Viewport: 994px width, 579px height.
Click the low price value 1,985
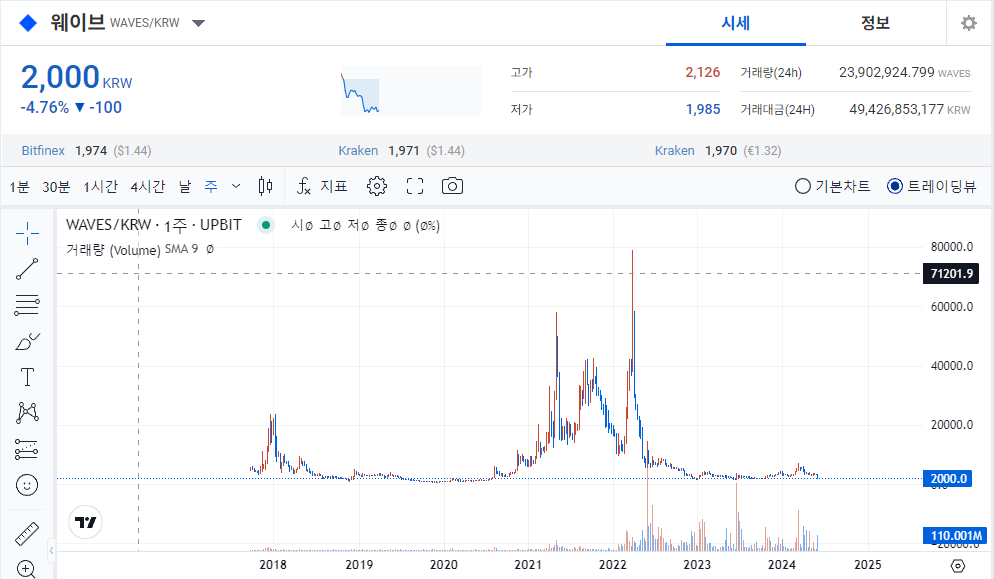pyautogui.click(x=703, y=109)
